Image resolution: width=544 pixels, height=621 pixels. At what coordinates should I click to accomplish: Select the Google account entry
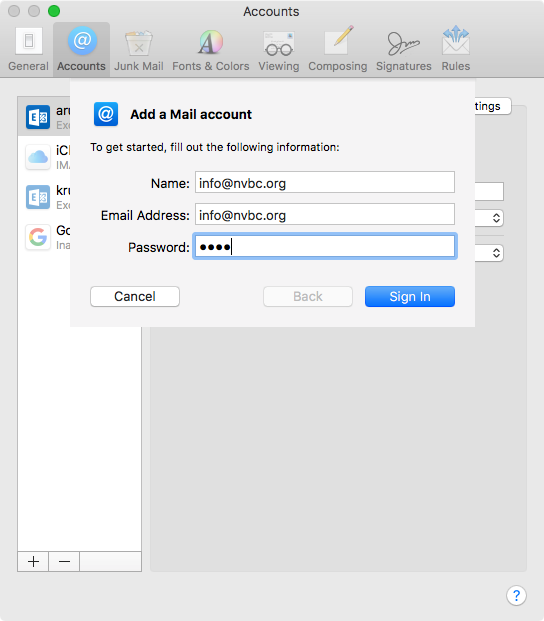point(44,237)
